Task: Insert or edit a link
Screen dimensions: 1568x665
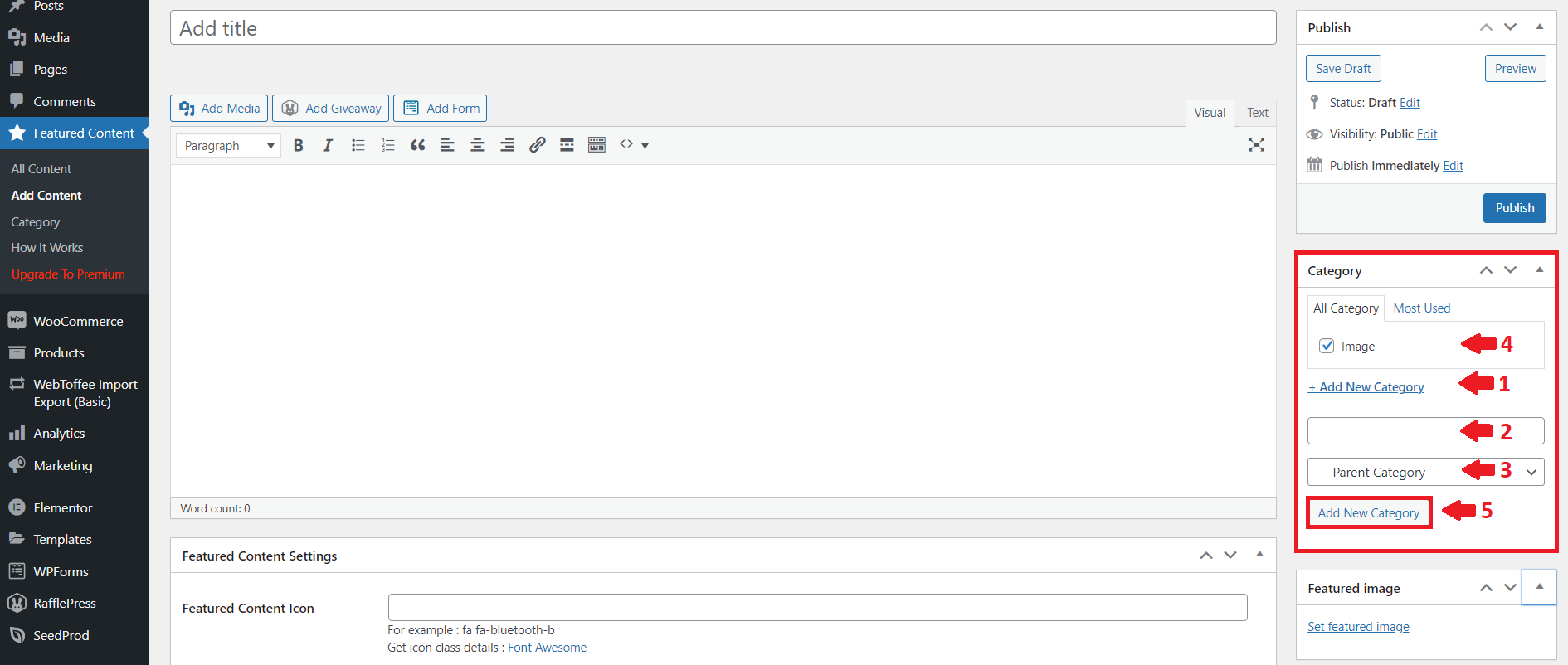Action: (x=537, y=145)
